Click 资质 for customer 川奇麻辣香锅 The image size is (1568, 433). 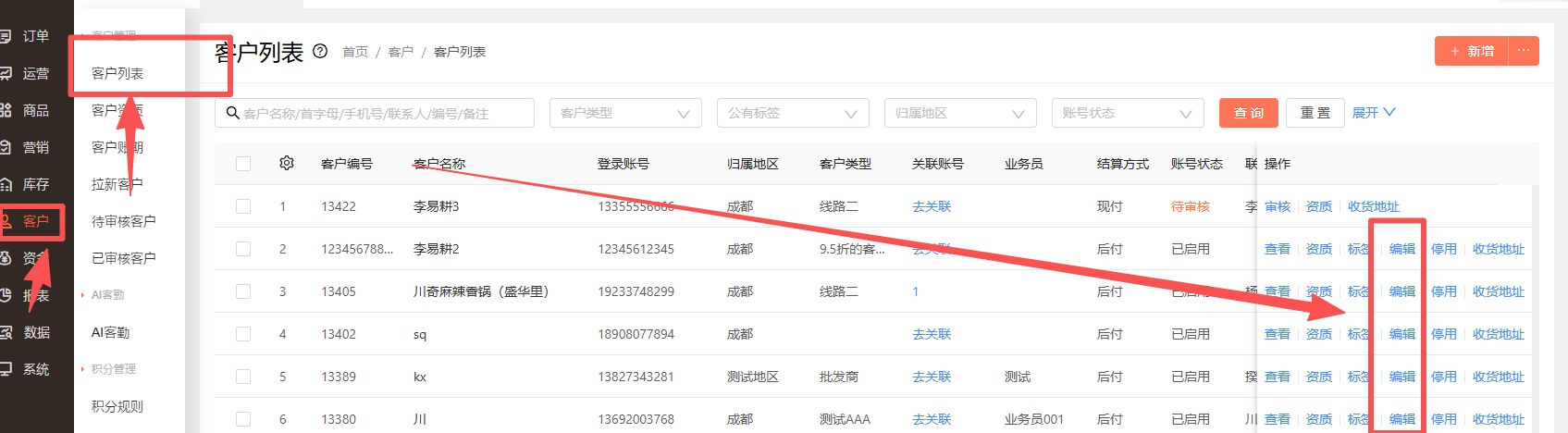(x=1319, y=291)
